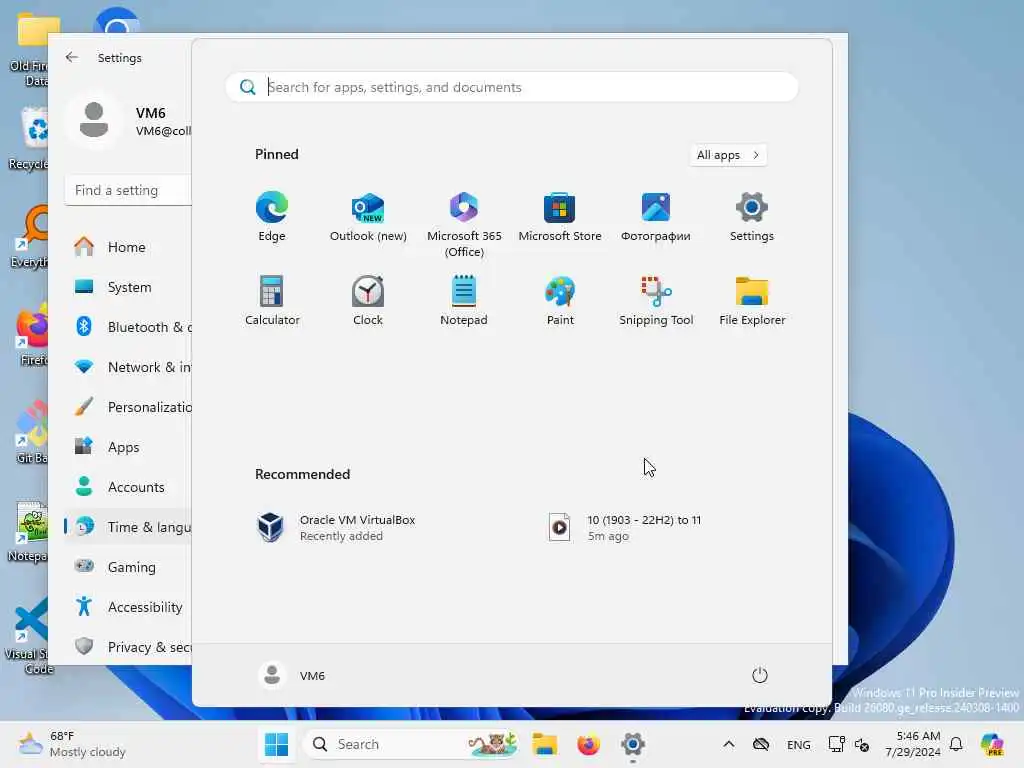1024x768 pixels.
Task: Open Notepad from pinned apps
Action: 464,300
